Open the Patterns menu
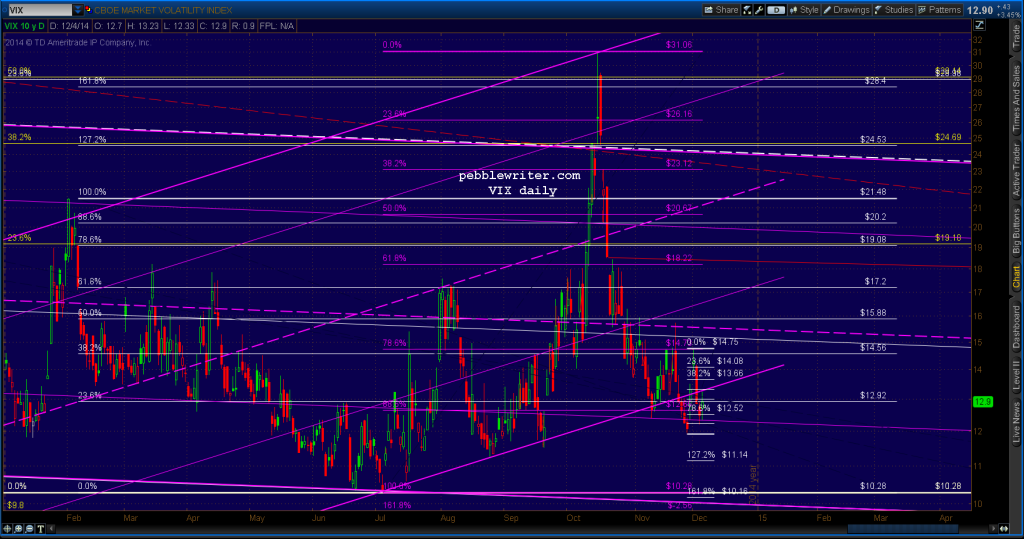Viewport: 1024px width, 539px height. pos(939,10)
